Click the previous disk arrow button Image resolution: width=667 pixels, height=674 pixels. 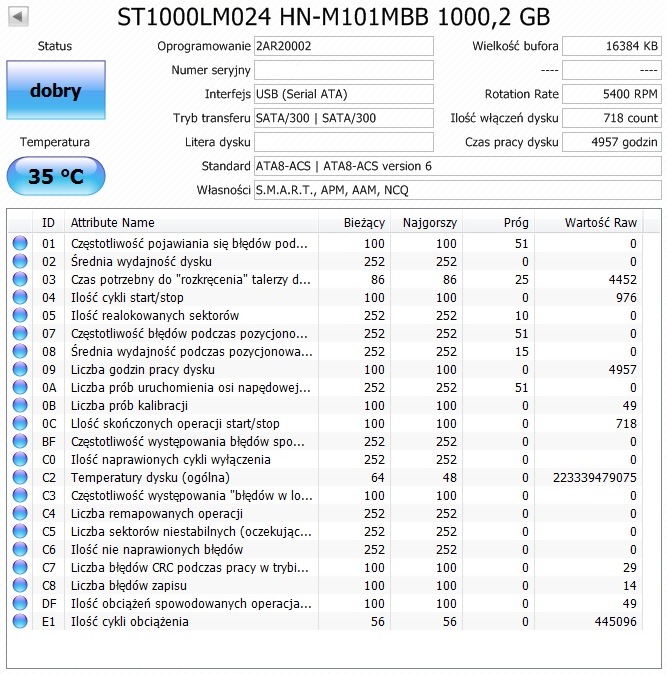pos(18,17)
